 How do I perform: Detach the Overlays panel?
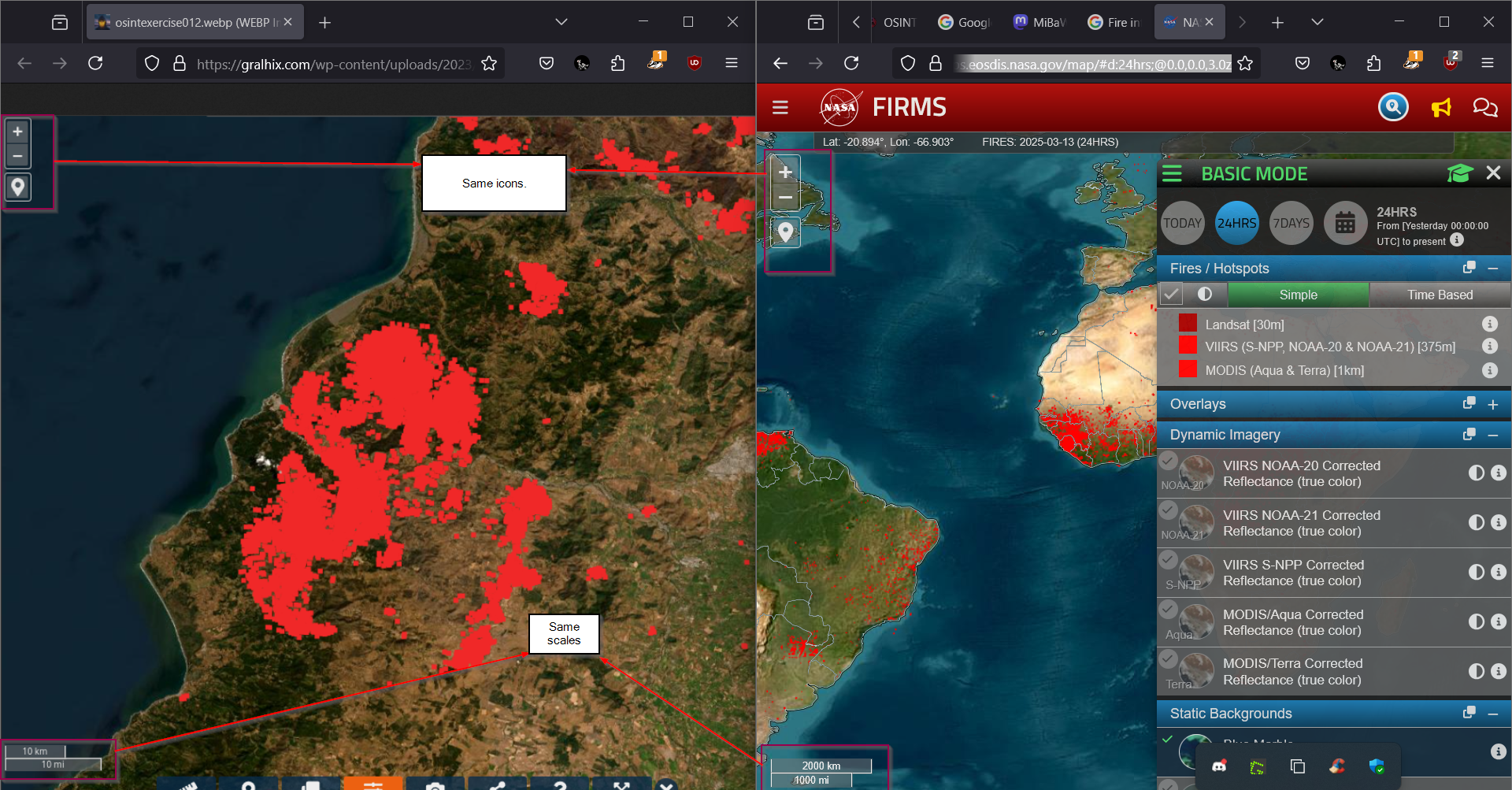pos(1469,403)
